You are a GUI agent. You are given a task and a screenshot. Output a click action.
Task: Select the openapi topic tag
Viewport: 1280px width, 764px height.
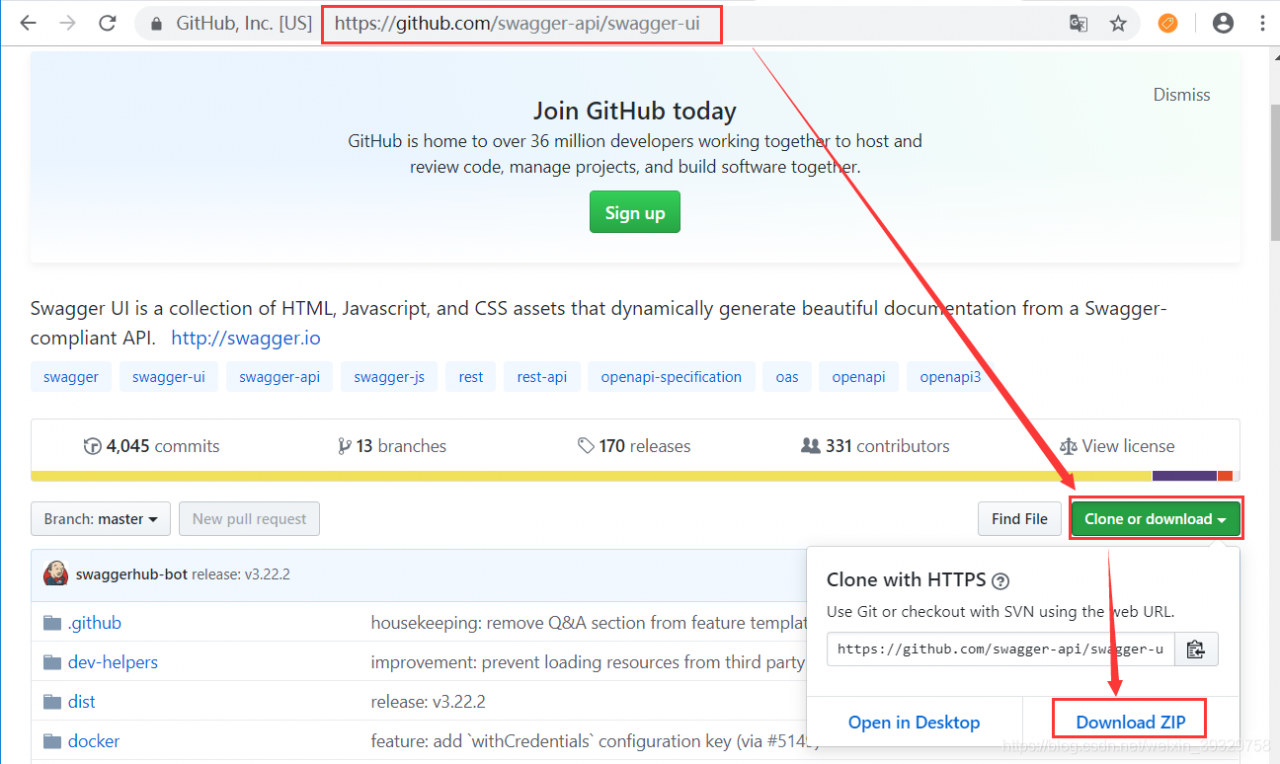coord(859,377)
